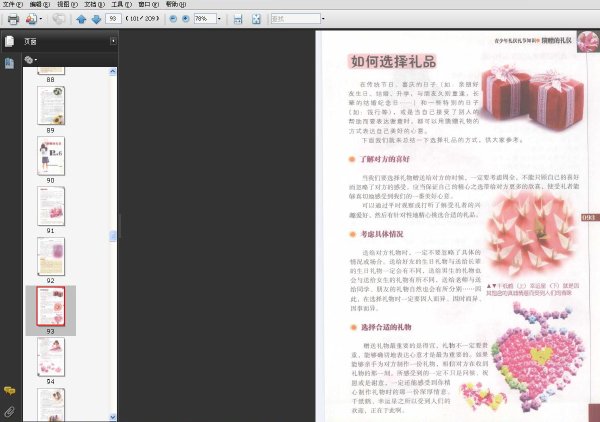Select page 91 thumbnail
600x422 pixels.
[51, 206]
